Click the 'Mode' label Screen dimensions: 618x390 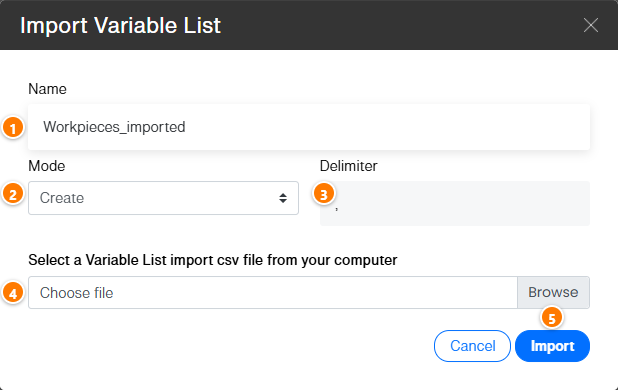pos(47,166)
